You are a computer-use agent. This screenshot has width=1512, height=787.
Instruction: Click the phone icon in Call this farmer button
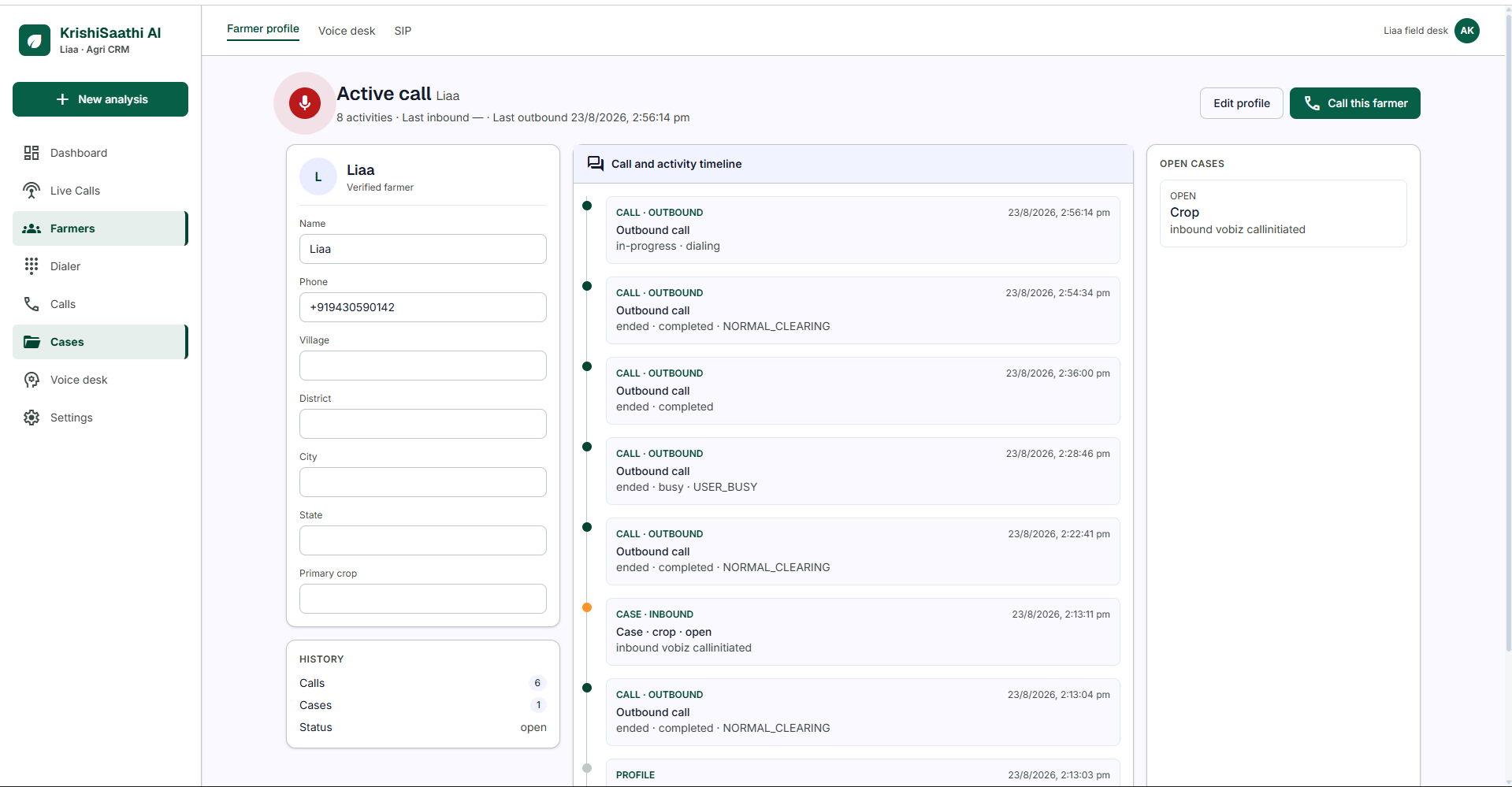point(1312,103)
